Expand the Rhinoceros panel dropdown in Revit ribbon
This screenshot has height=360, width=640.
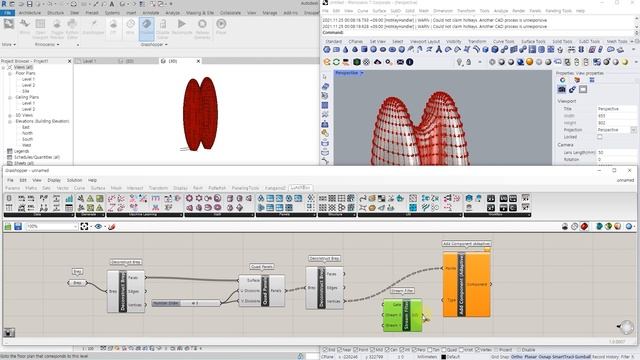pos(58,44)
